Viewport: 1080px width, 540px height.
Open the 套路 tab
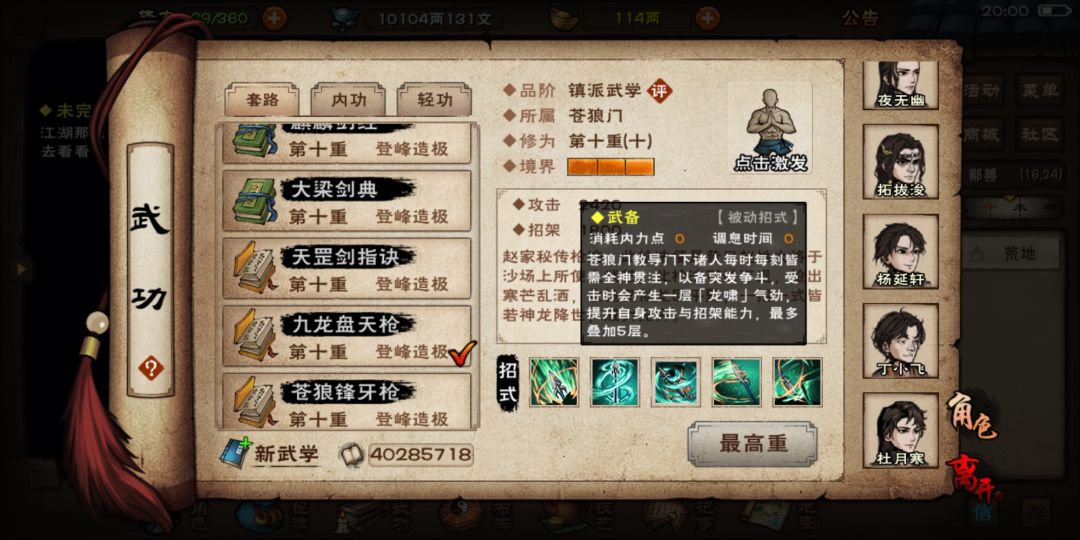coord(262,100)
